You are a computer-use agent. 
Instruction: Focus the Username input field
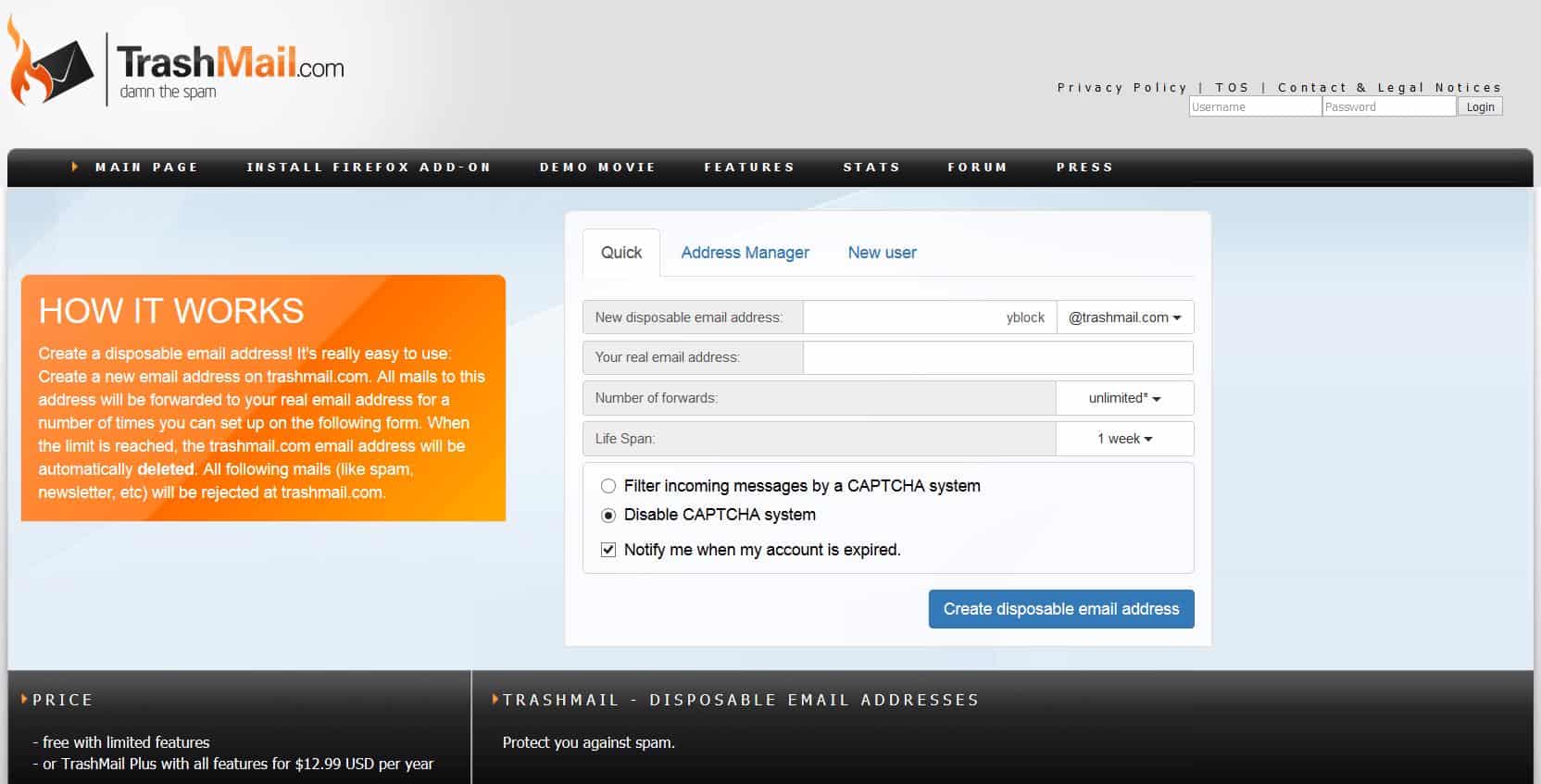1255,106
